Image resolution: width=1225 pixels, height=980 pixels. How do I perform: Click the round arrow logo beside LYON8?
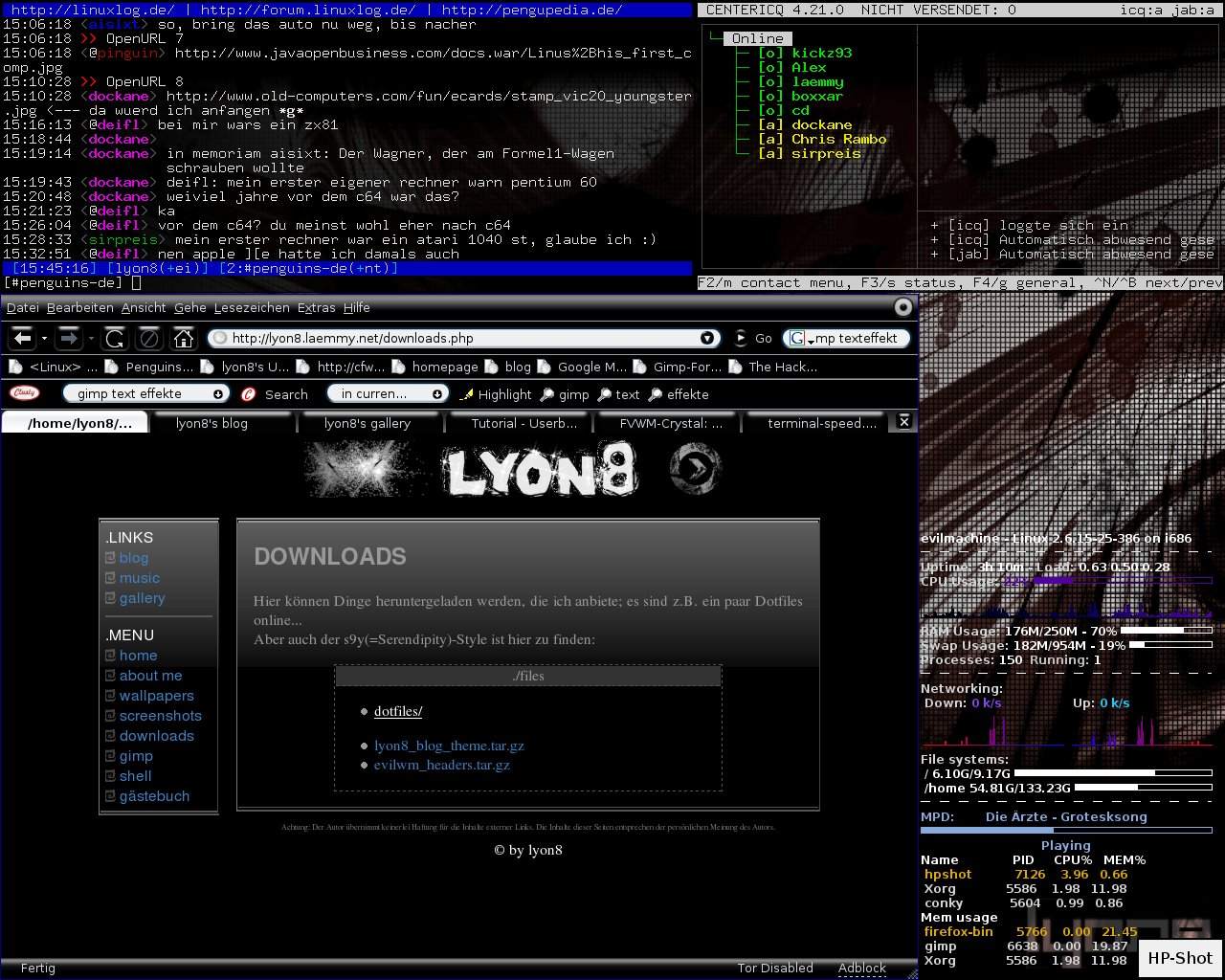(696, 469)
